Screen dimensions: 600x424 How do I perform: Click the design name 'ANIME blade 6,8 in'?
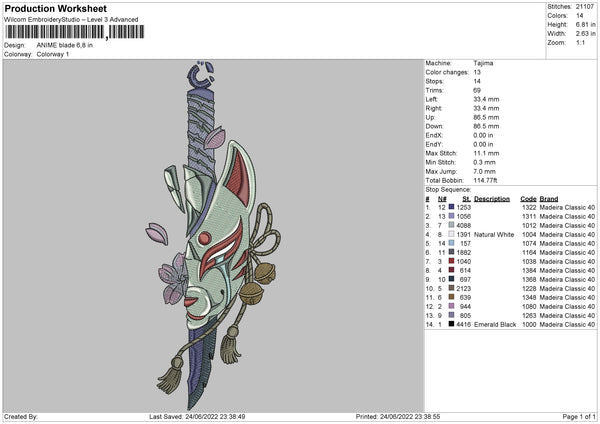pyautogui.click(x=65, y=45)
